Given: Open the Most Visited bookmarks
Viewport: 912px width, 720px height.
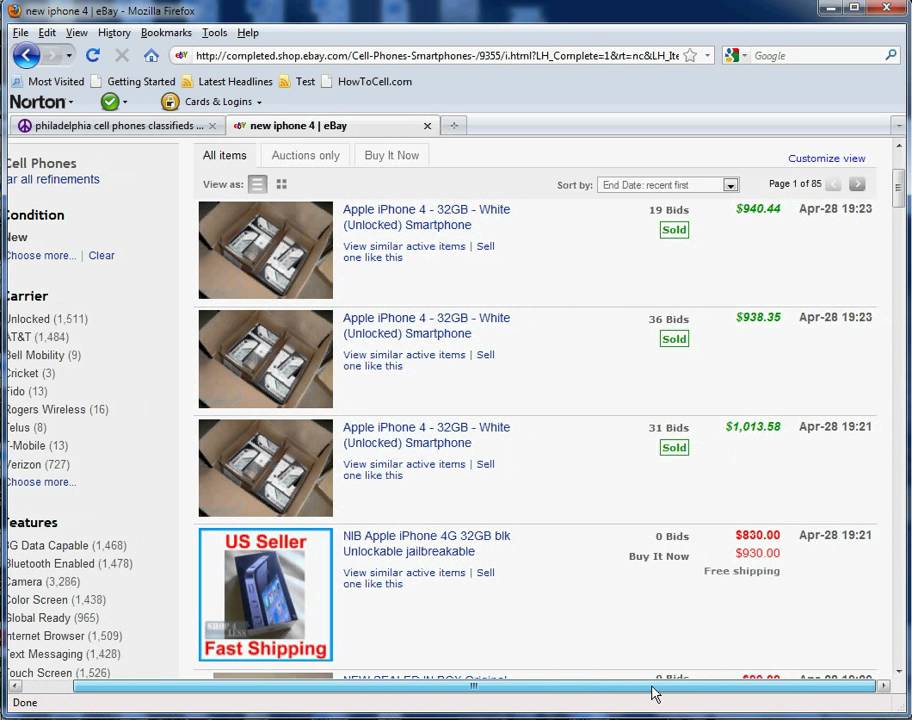Looking at the screenshot, I should (x=48, y=81).
